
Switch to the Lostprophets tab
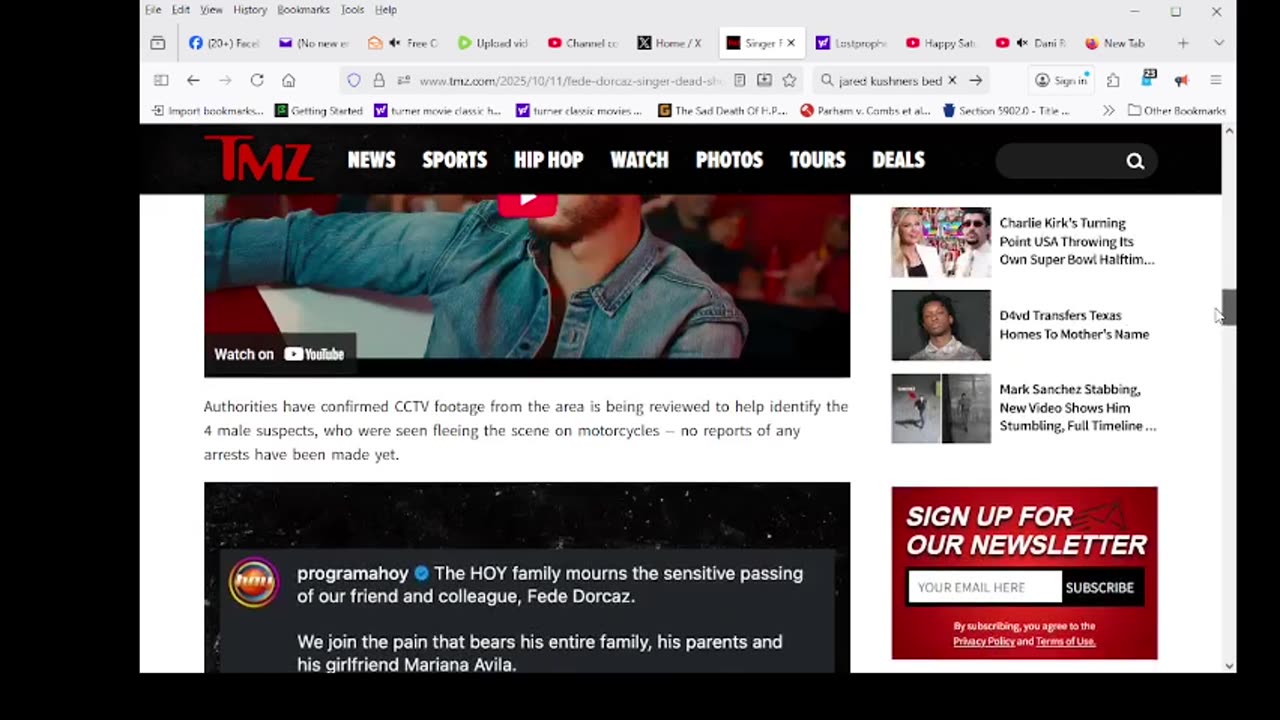pos(851,43)
